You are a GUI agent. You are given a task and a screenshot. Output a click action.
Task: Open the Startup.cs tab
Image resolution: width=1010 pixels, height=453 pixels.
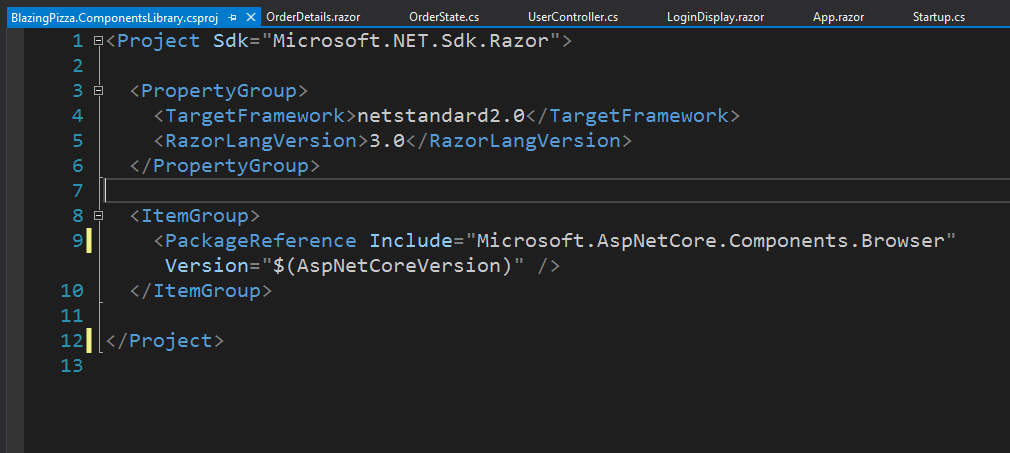coord(939,17)
